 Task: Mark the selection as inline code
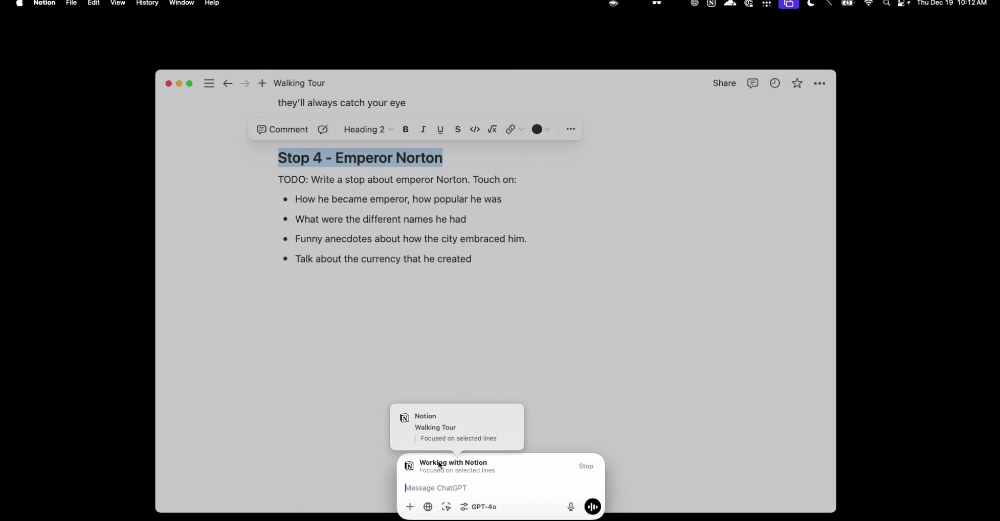474,129
